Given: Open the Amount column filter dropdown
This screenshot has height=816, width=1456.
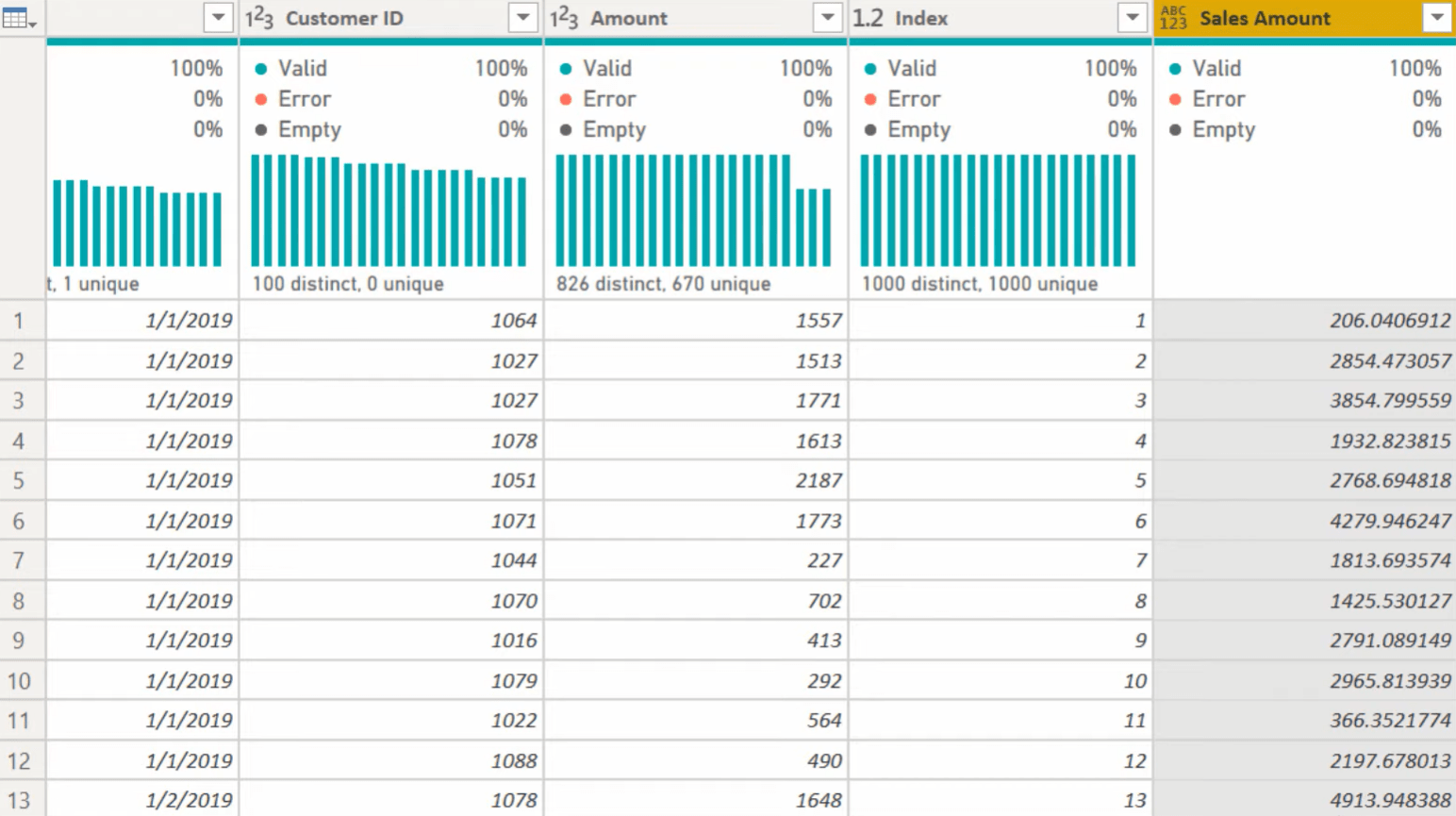Looking at the screenshot, I should point(827,18).
